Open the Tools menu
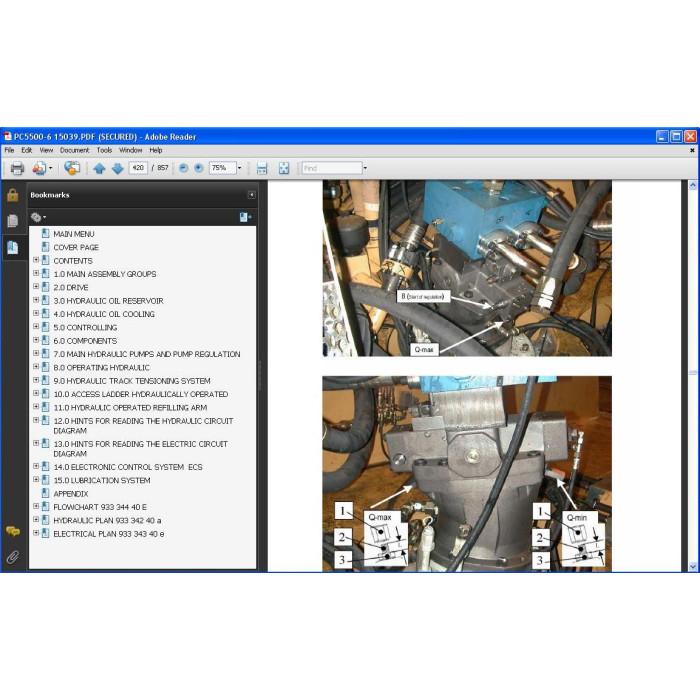Screen dimensions: 700x700 (104, 150)
